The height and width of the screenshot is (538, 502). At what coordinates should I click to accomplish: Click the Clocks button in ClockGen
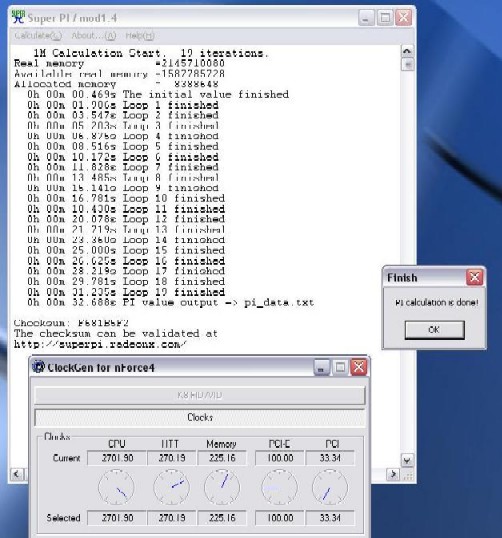pyautogui.click(x=200, y=418)
